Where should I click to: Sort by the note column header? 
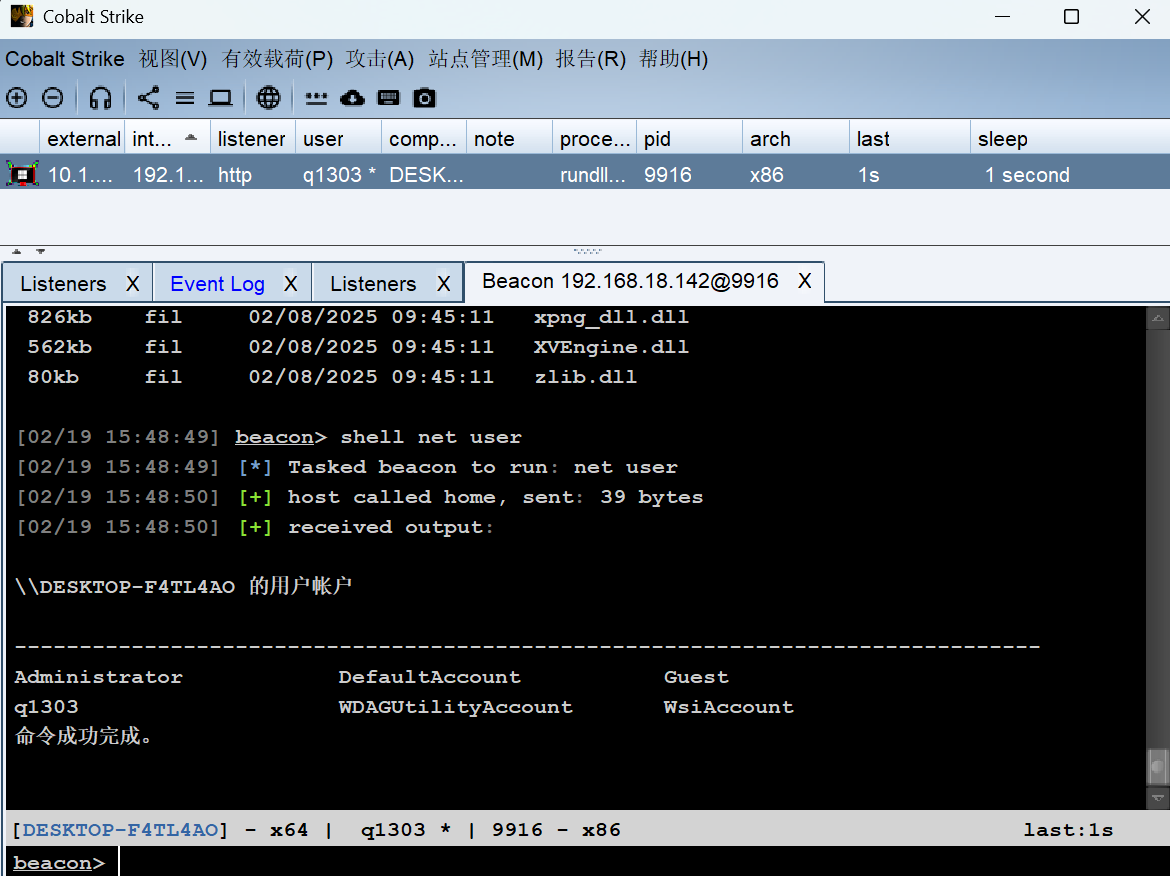click(510, 139)
